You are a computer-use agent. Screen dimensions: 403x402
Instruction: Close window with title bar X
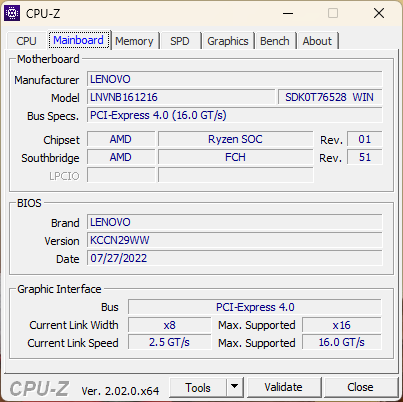click(x=379, y=13)
